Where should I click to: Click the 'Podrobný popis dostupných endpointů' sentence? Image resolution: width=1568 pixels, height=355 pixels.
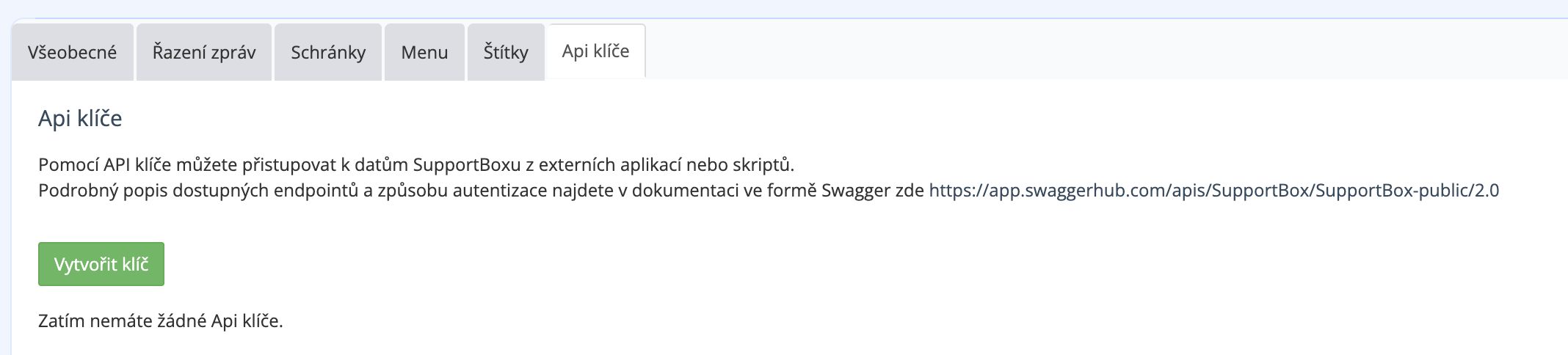tap(481, 191)
